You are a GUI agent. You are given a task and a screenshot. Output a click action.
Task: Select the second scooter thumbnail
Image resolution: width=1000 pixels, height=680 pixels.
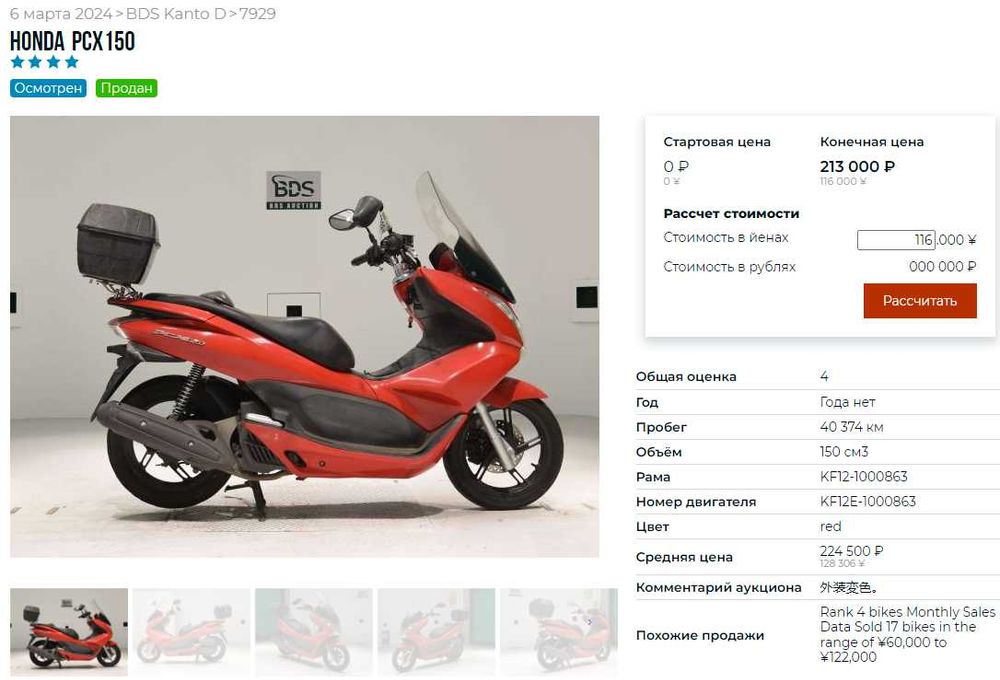tap(191, 632)
